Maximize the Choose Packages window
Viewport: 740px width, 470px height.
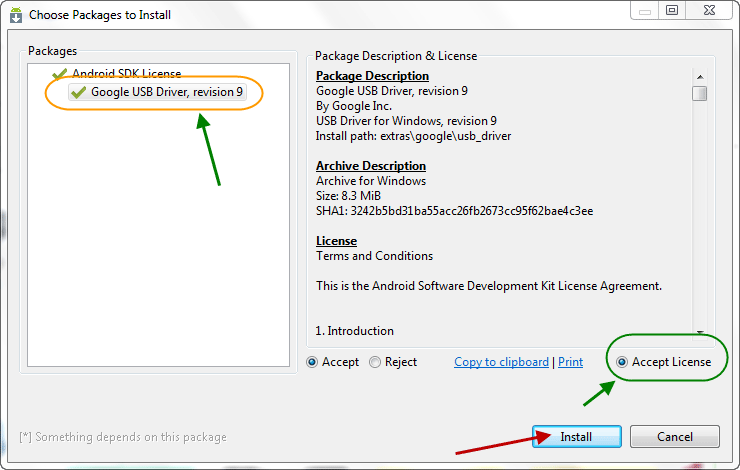[672, 10]
